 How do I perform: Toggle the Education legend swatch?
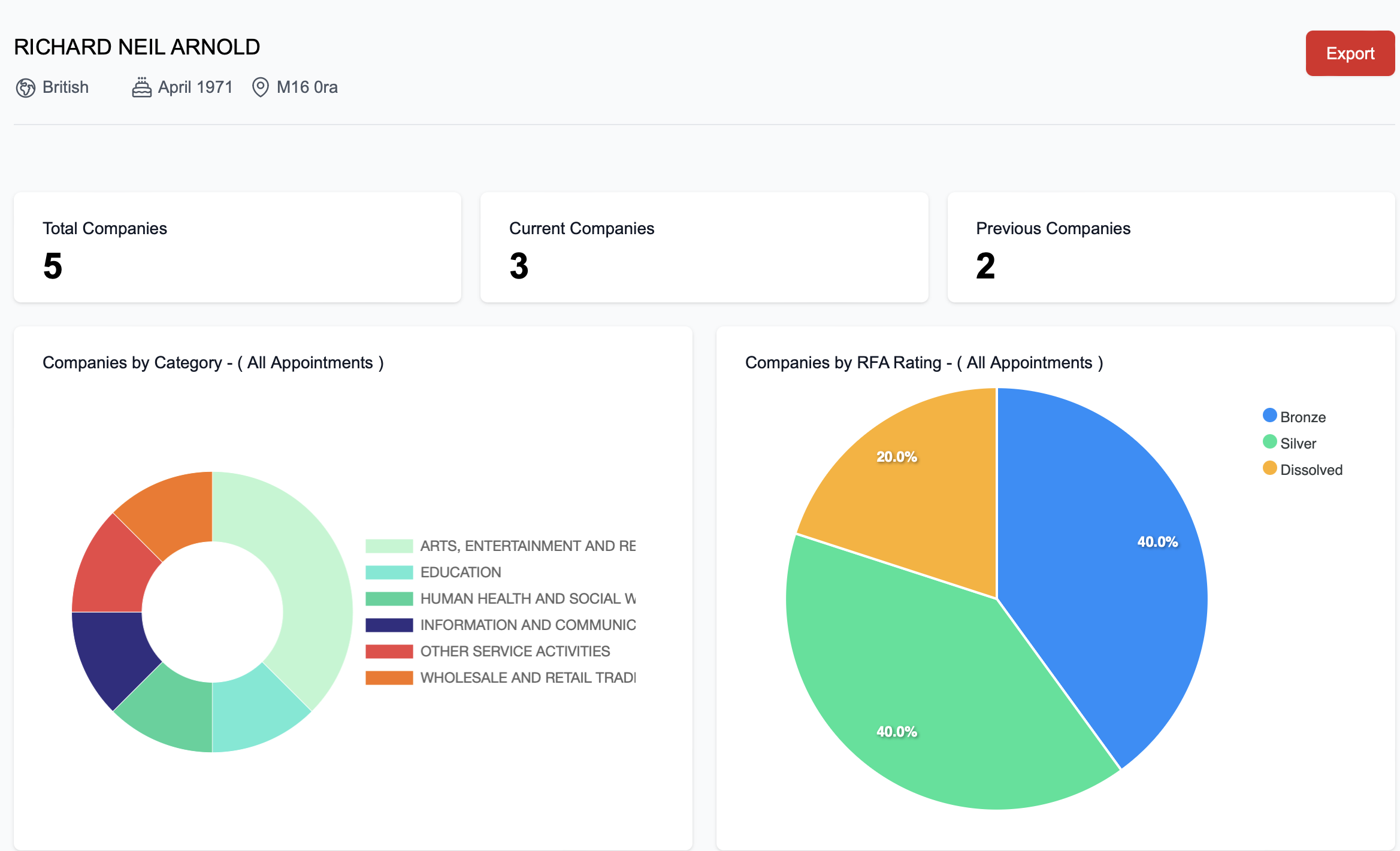click(389, 573)
